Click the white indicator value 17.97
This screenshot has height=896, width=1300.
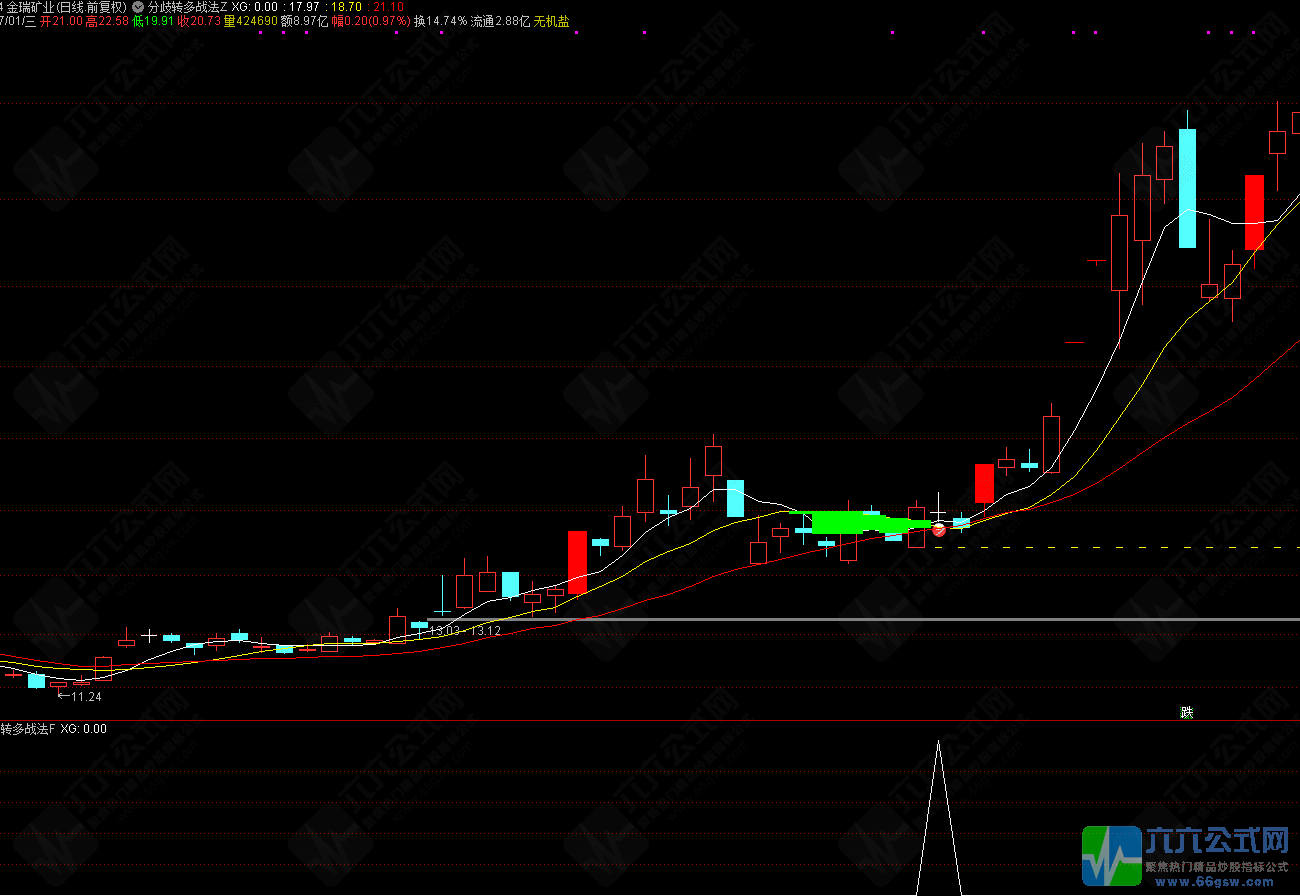pyautogui.click(x=304, y=7)
